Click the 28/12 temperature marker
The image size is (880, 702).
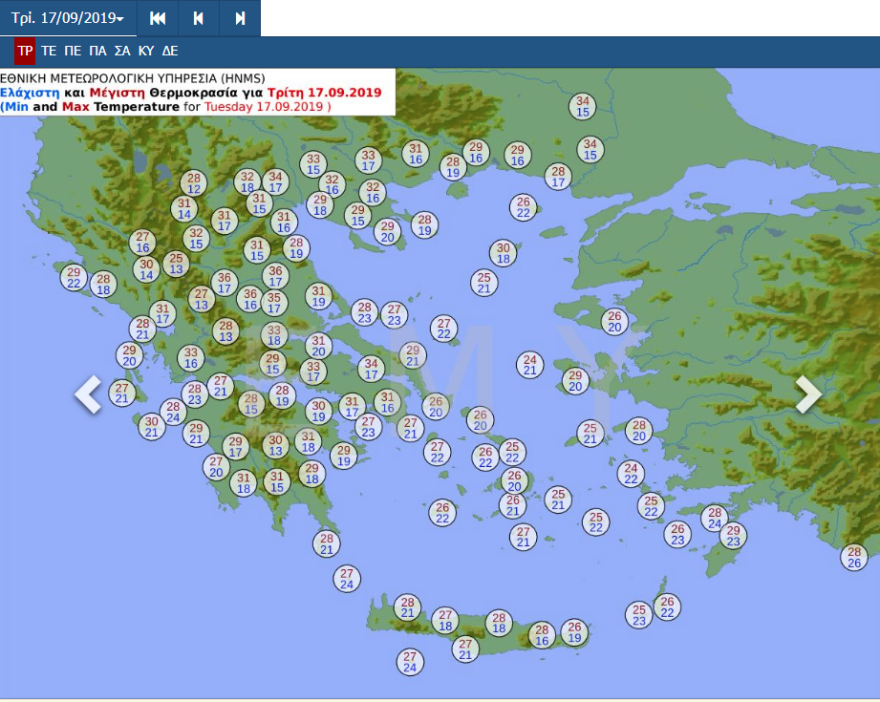[194, 183]
